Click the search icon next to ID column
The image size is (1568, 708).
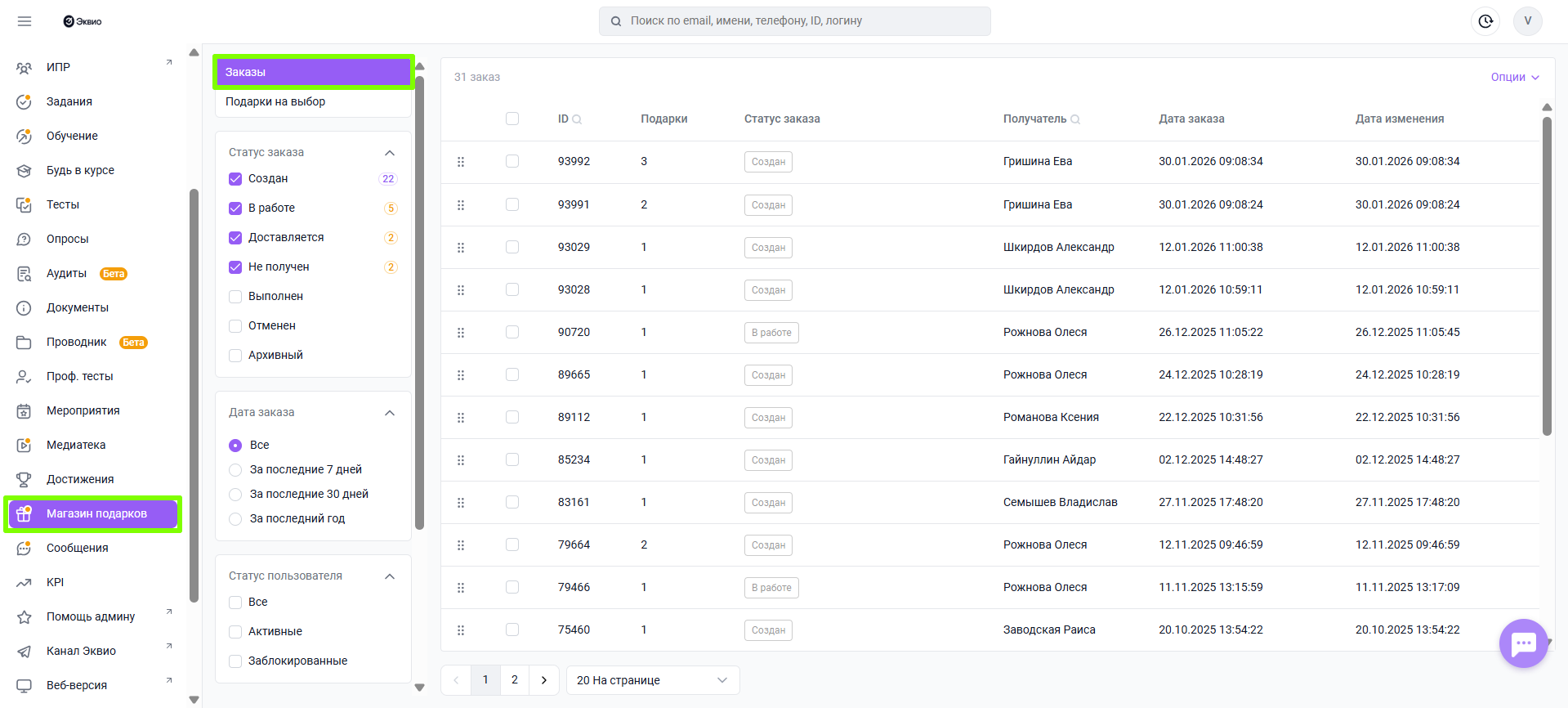coord(577,119)
